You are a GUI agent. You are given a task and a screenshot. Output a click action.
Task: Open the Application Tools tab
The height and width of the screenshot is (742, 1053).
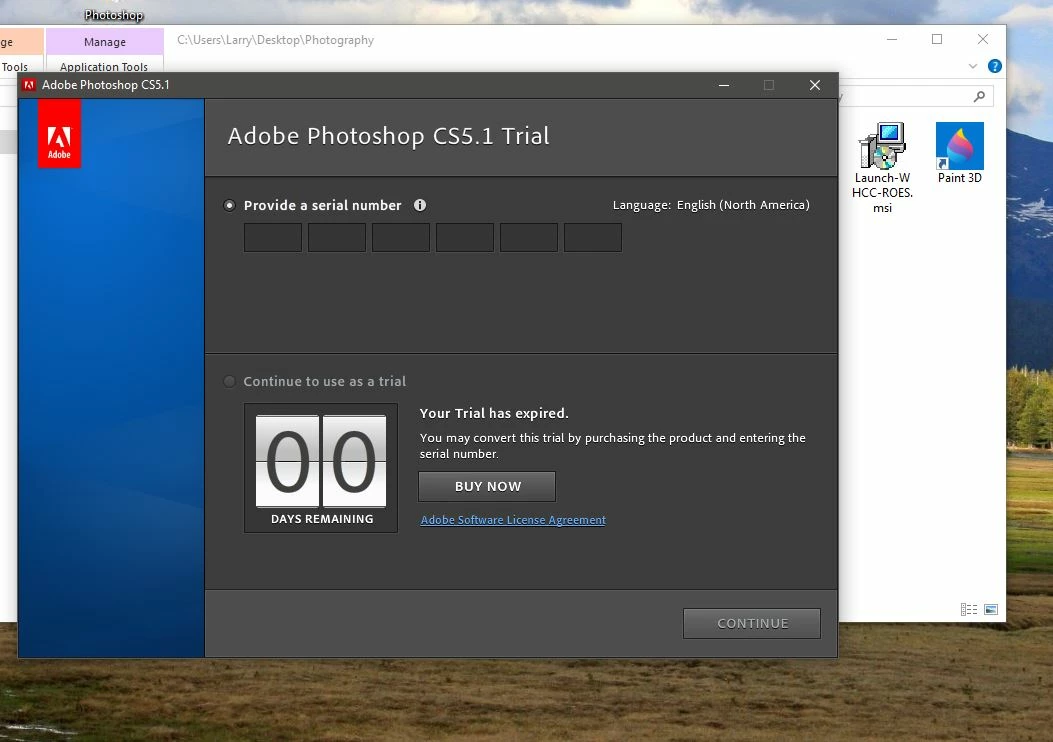pos(104,67)
